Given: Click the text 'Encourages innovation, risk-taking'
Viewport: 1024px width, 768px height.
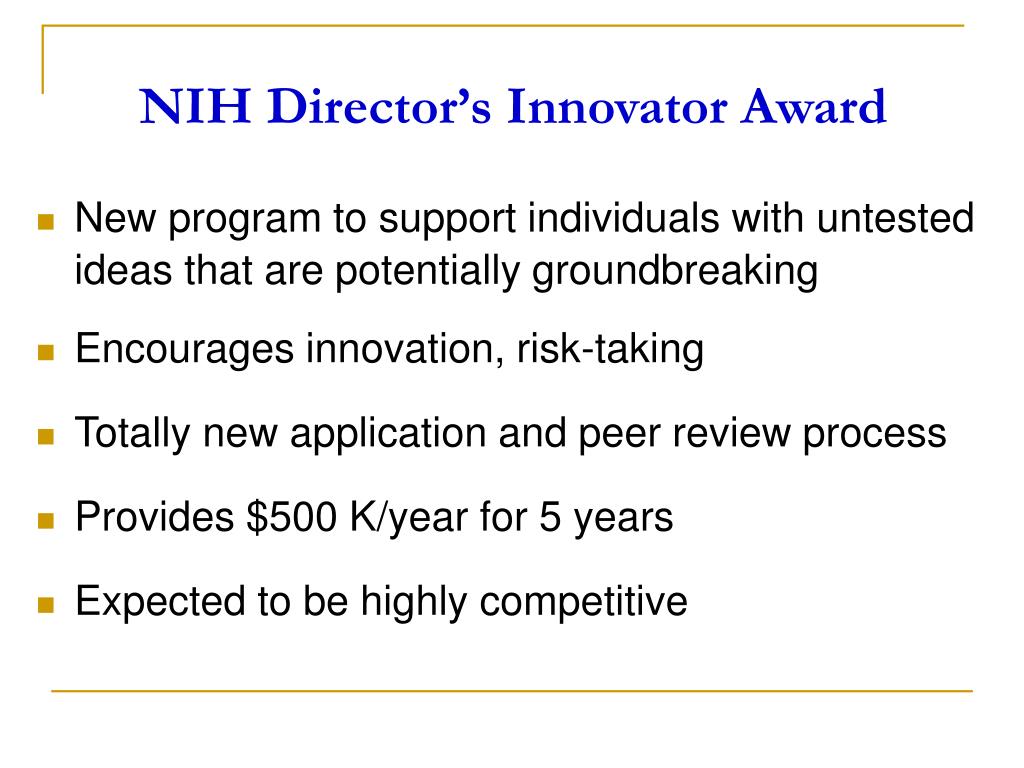Looking at the screenshot, I should click(389, 349).
